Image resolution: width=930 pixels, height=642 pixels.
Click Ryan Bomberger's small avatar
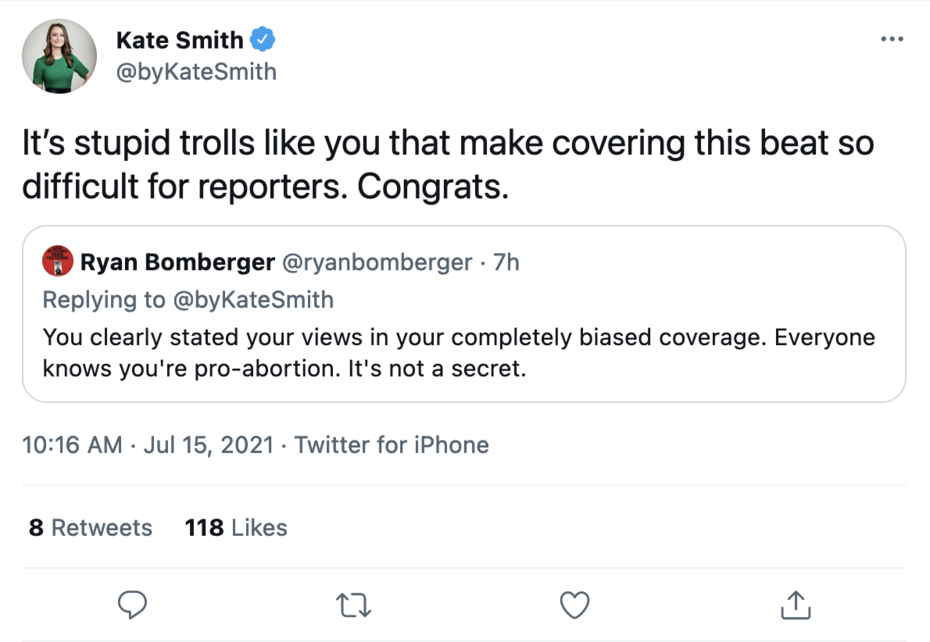click(x=56, y=262)
